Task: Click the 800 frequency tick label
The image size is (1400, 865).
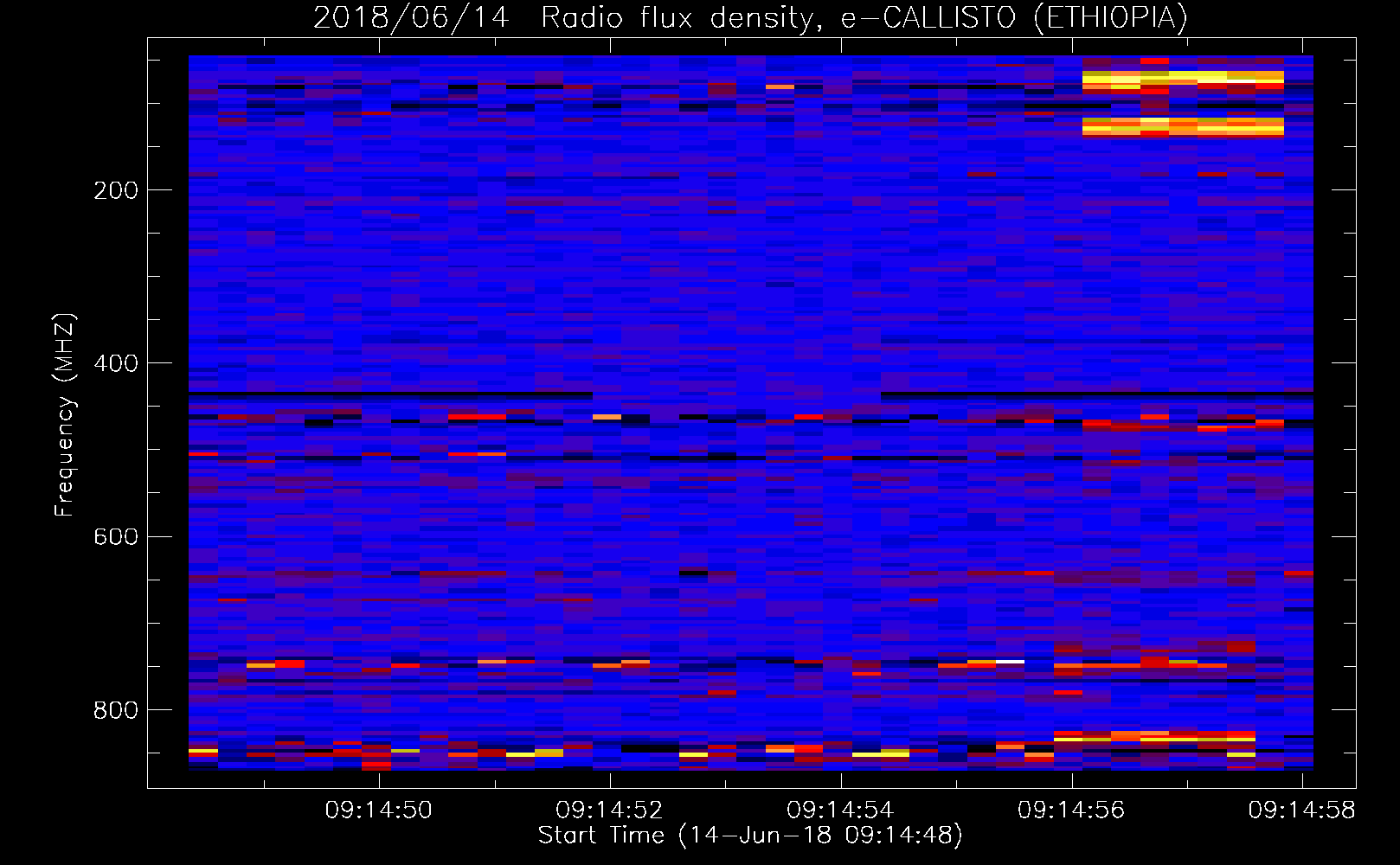Action: click(x=116, y=710)
